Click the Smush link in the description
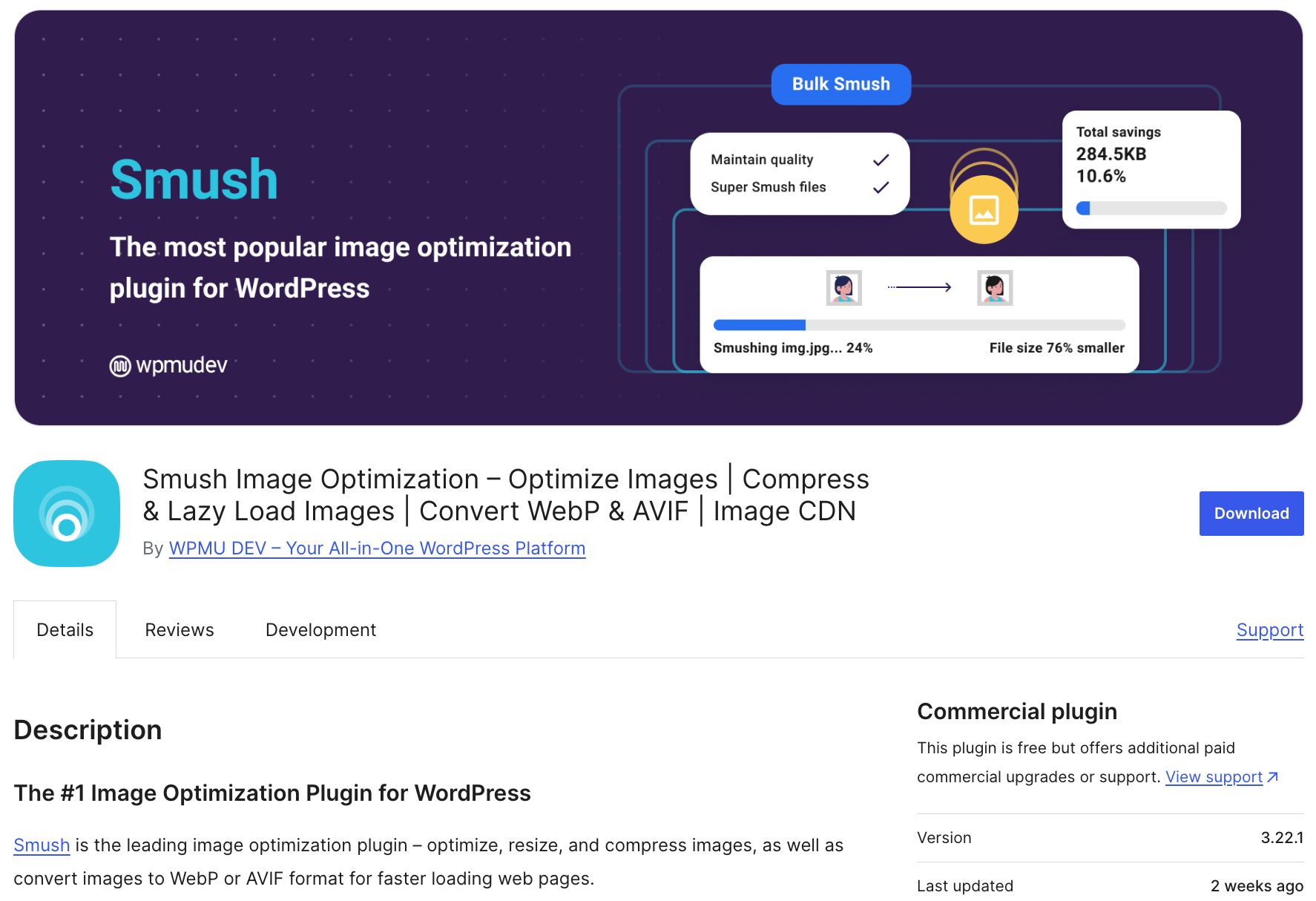 41,845
